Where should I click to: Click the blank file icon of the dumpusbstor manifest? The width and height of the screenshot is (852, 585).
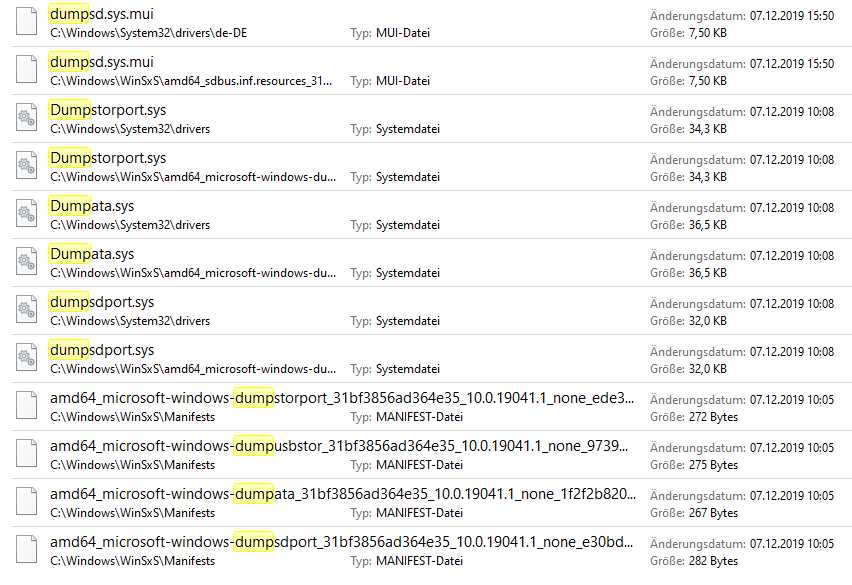[x=27, y=452]
